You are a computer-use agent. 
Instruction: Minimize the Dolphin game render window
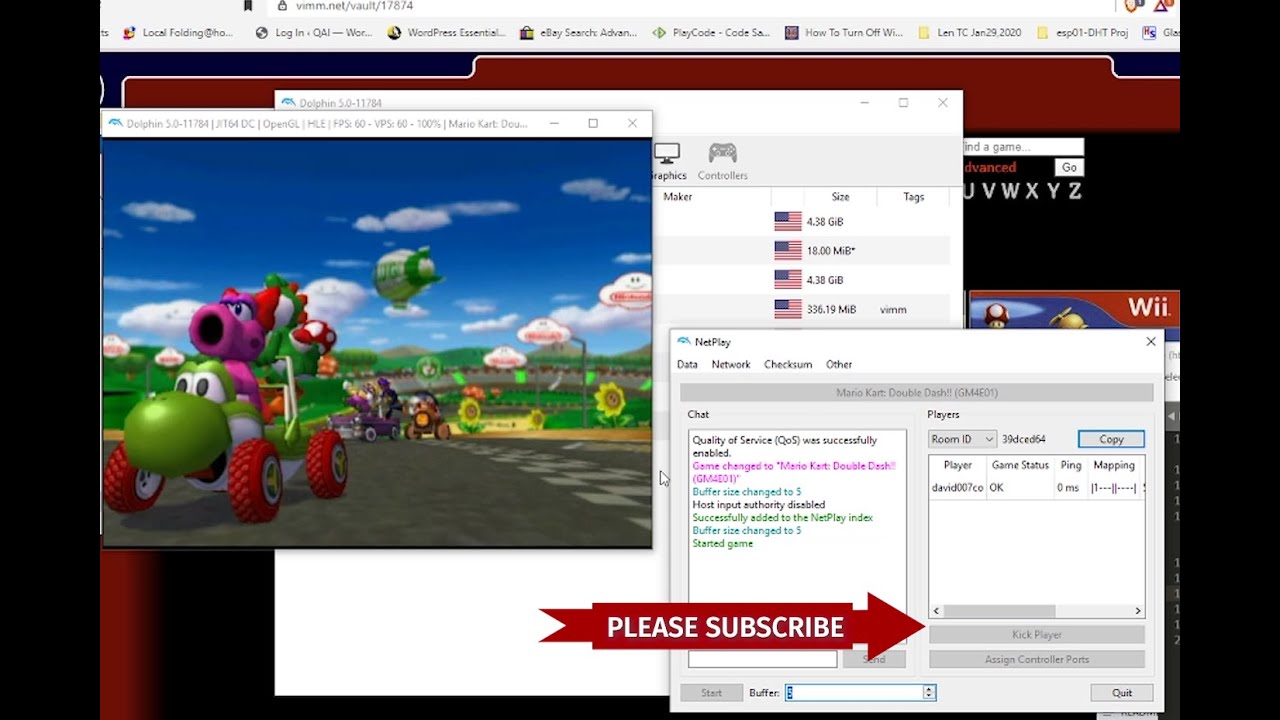pos(553,123)
